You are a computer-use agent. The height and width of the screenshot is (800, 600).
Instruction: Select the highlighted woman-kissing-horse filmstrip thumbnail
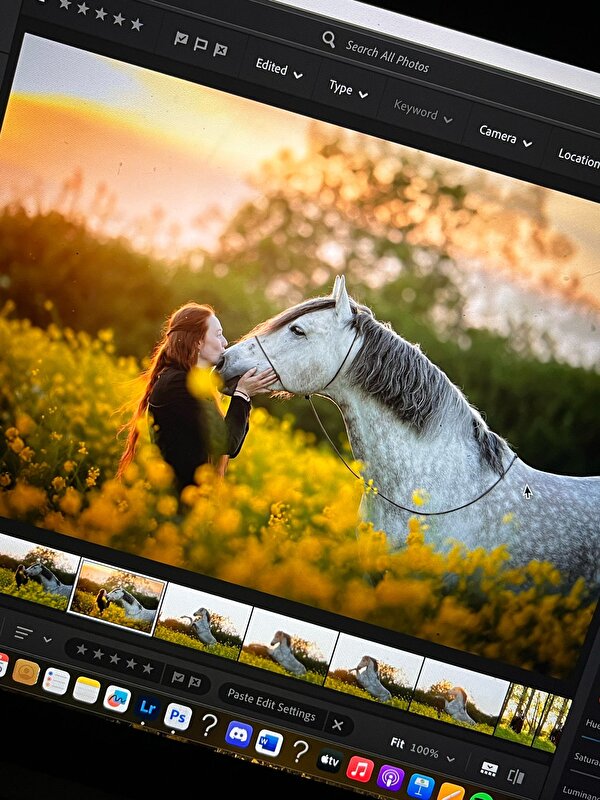(x=117, y=597)
